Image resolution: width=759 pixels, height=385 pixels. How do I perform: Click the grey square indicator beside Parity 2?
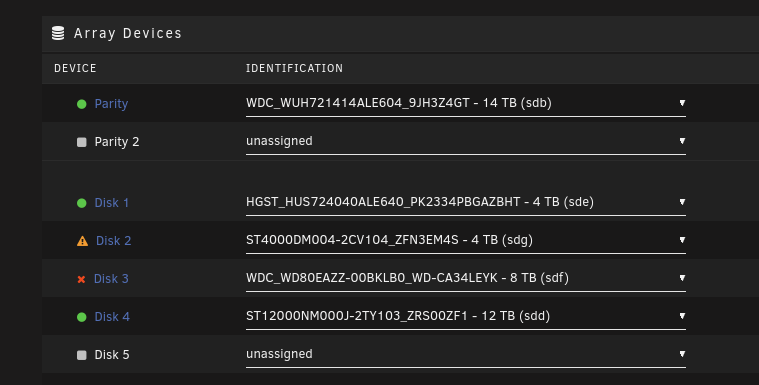coord(82,142)
